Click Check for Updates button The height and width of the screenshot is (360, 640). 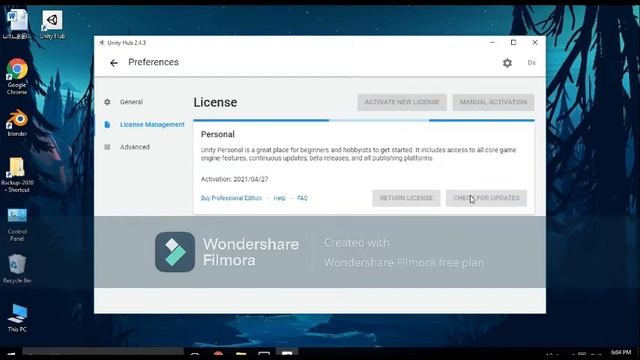tap(486, 198)
